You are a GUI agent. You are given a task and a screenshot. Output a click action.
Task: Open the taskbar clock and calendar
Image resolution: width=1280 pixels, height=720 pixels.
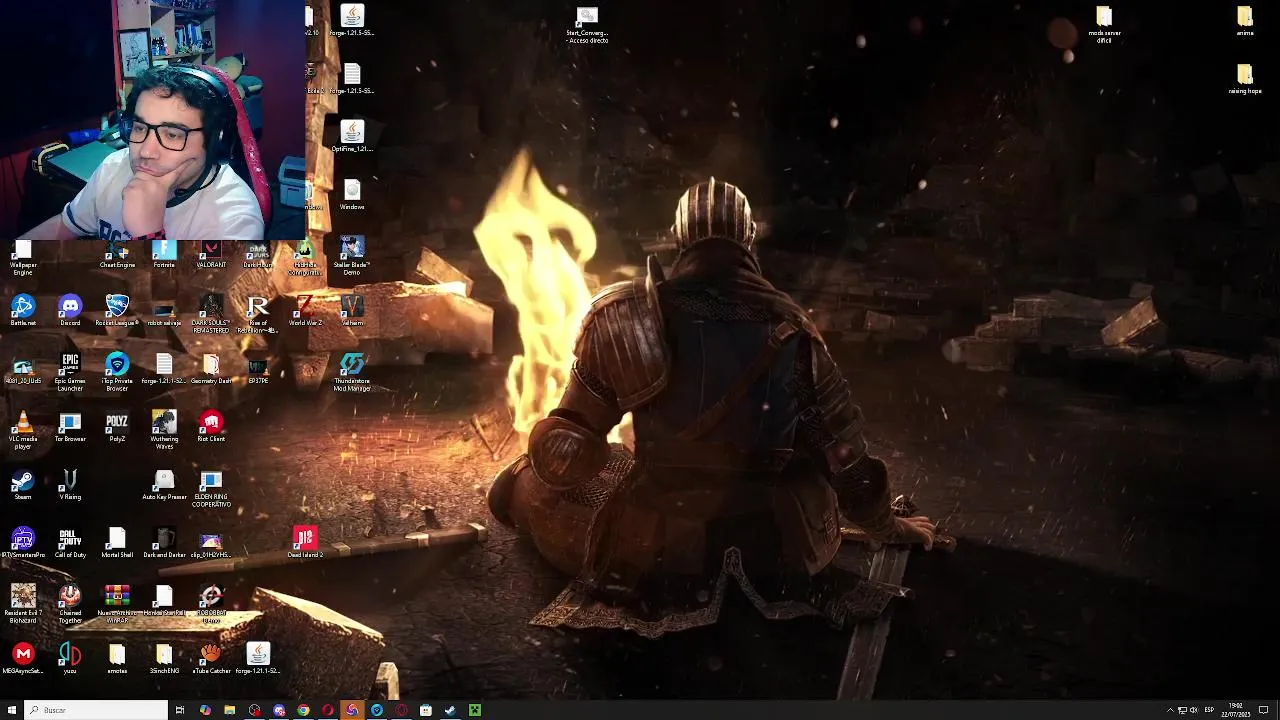click(1236, 710)
